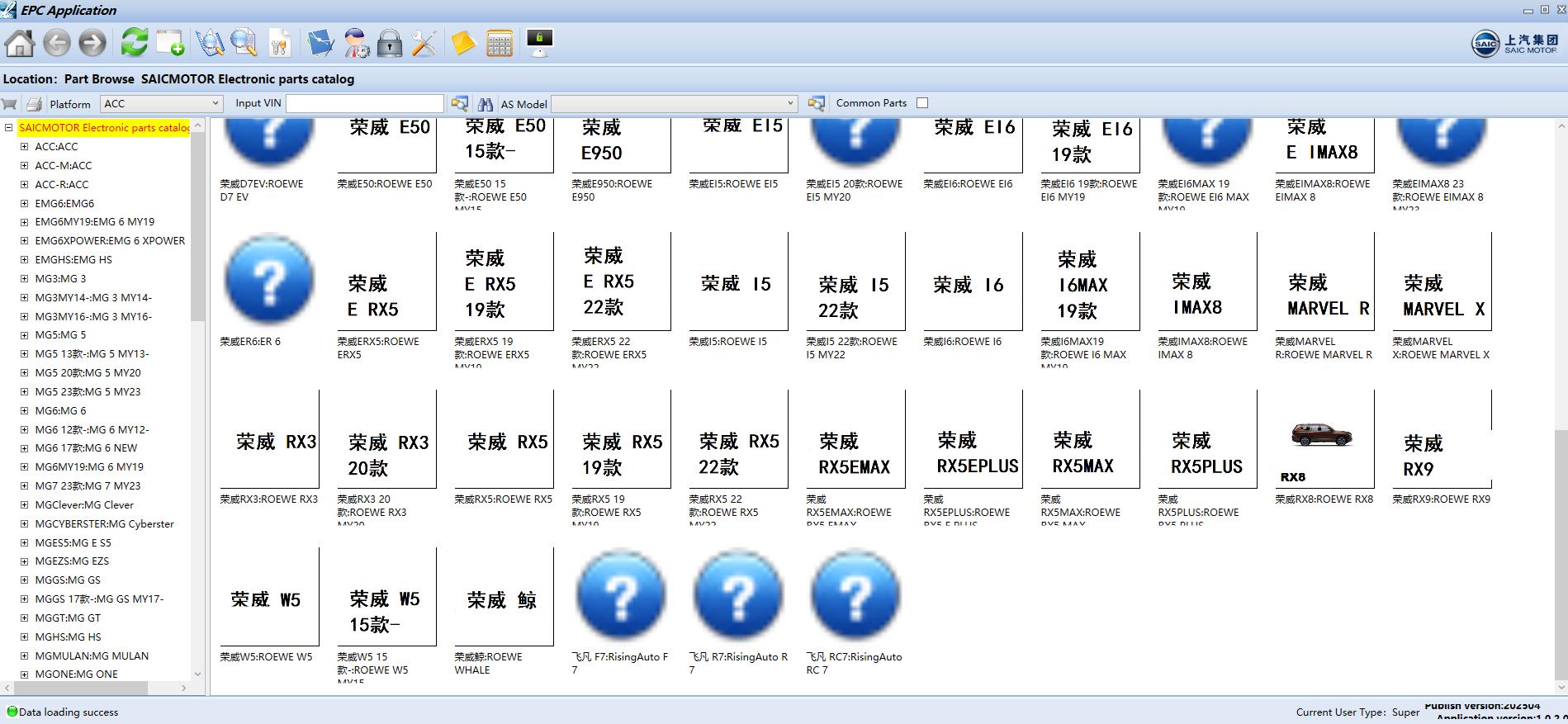
Task: Expand the MG3:MG 3 tree node
Action: (x=25, y=279)
